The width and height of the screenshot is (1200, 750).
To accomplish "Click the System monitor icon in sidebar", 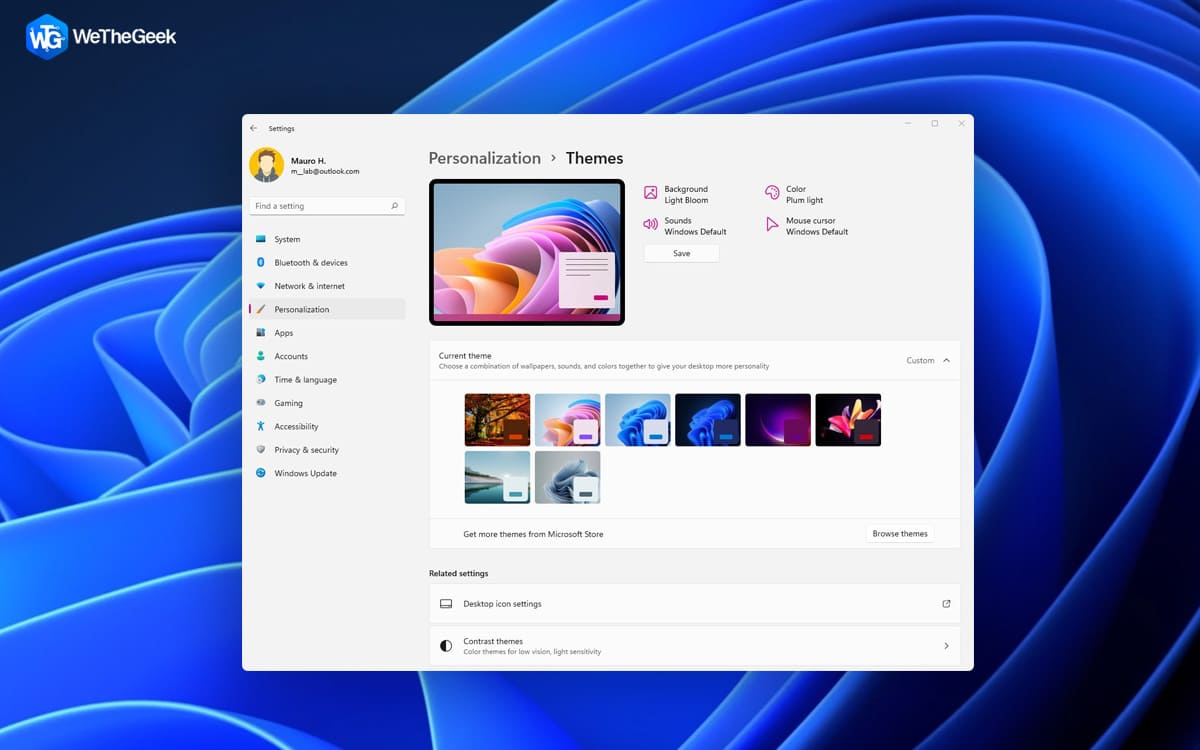I will coord(261,239).
